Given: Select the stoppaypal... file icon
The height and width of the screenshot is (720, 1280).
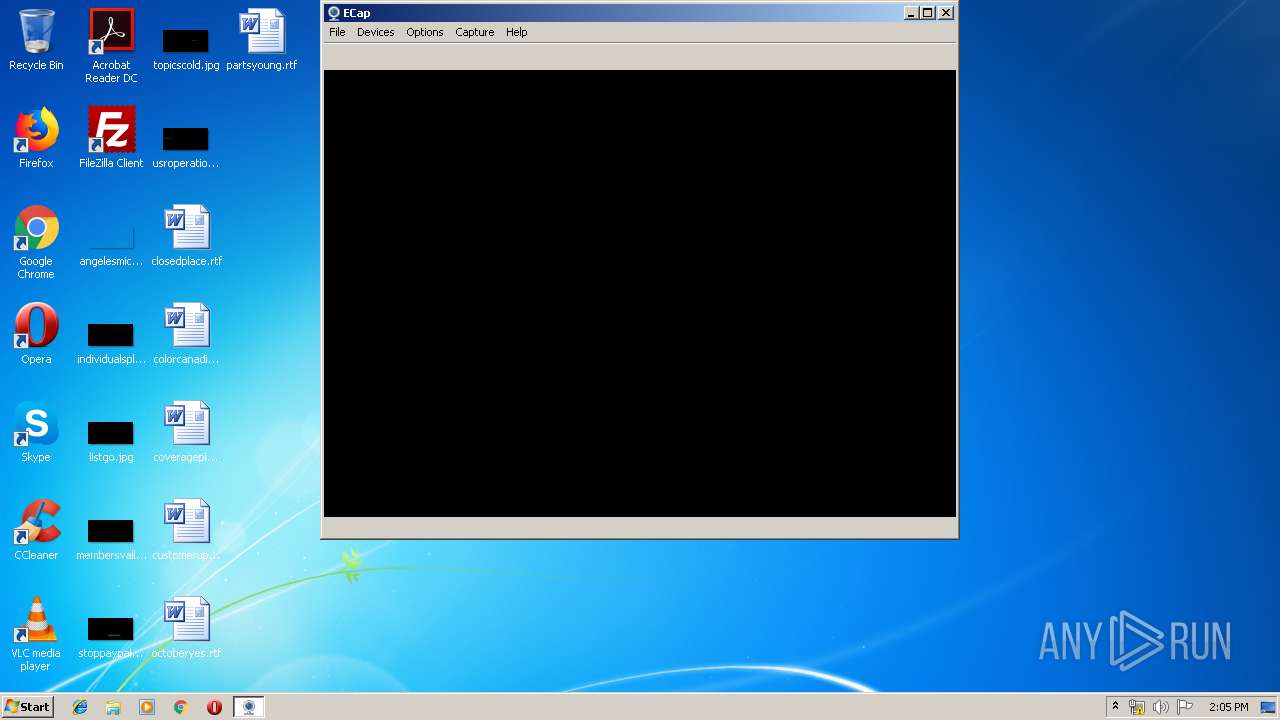Looking at the screenshot, I should (x=111, y=636).
